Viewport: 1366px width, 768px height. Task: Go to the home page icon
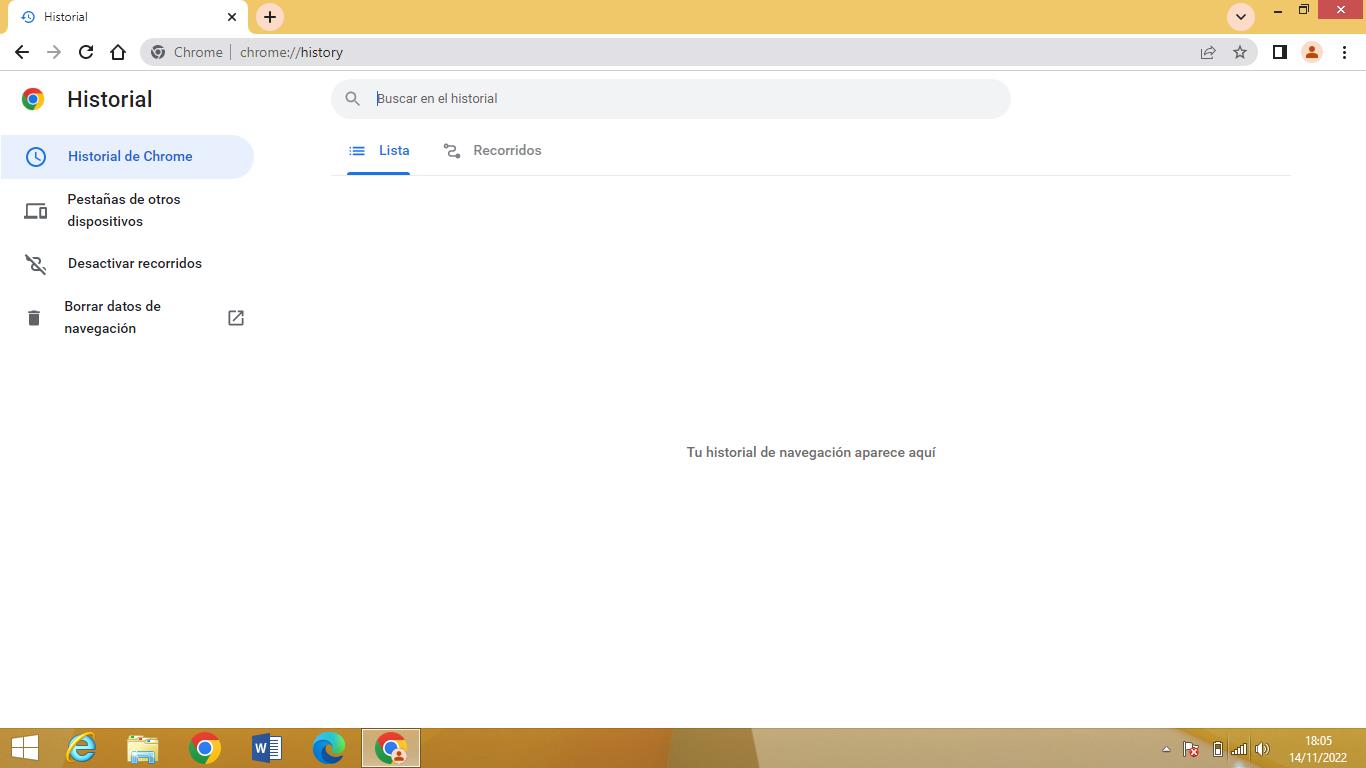118,52
